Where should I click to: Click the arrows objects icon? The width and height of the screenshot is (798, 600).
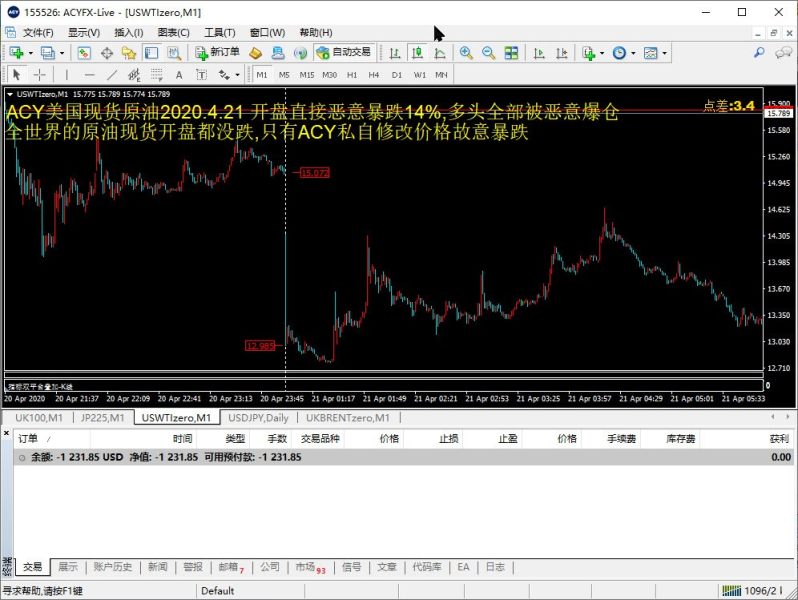pyautogui.click(x=224, y=75)
